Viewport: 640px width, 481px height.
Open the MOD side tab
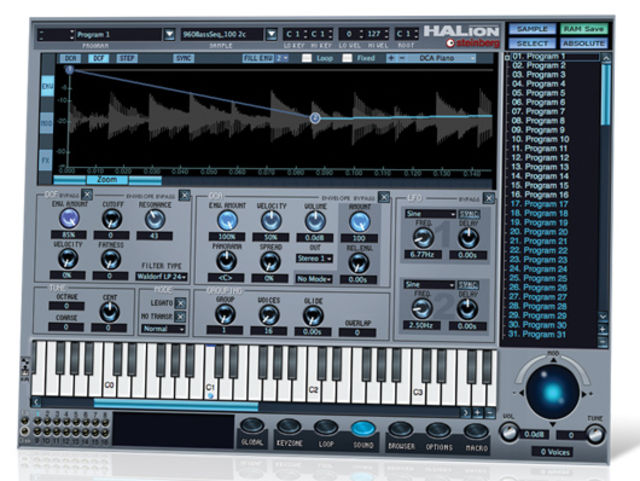[x=47, y=123]
